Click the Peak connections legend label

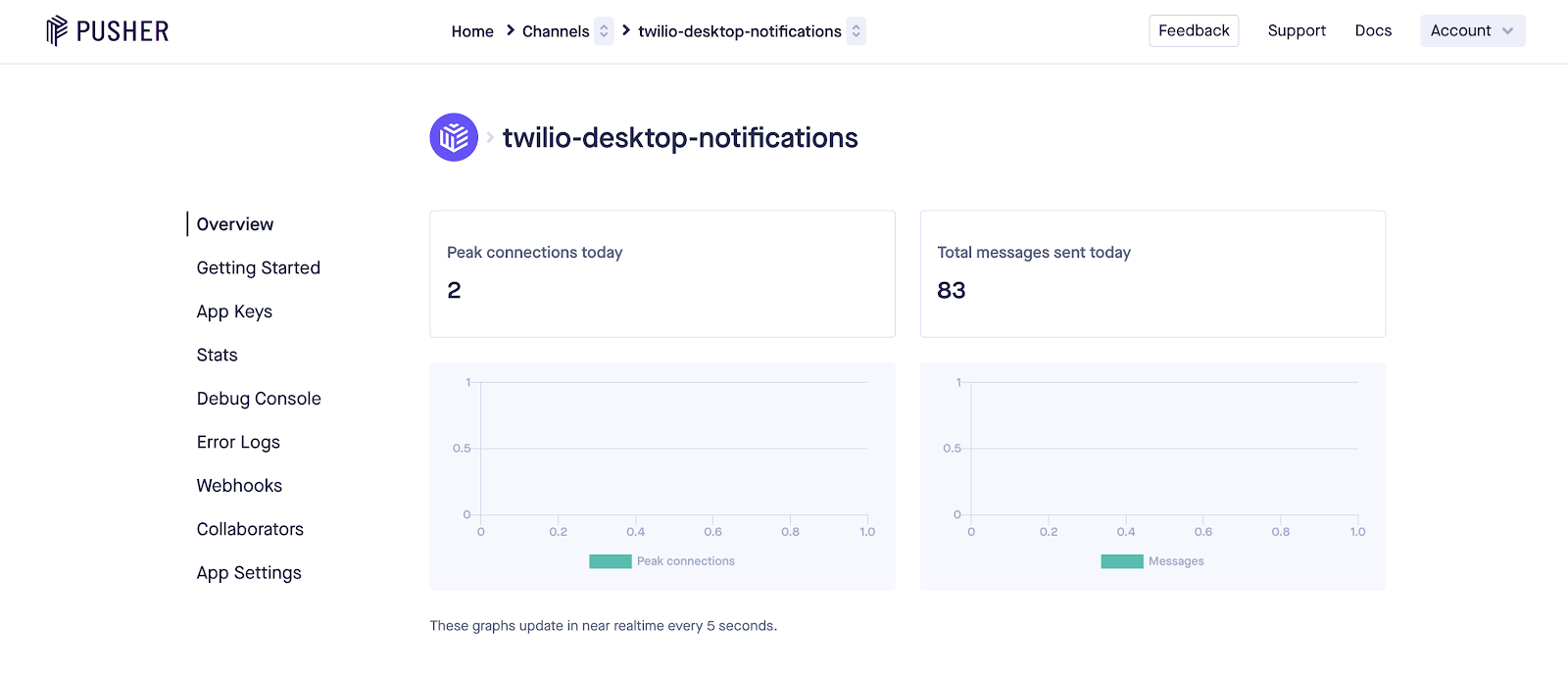click(x=686, y=561)
